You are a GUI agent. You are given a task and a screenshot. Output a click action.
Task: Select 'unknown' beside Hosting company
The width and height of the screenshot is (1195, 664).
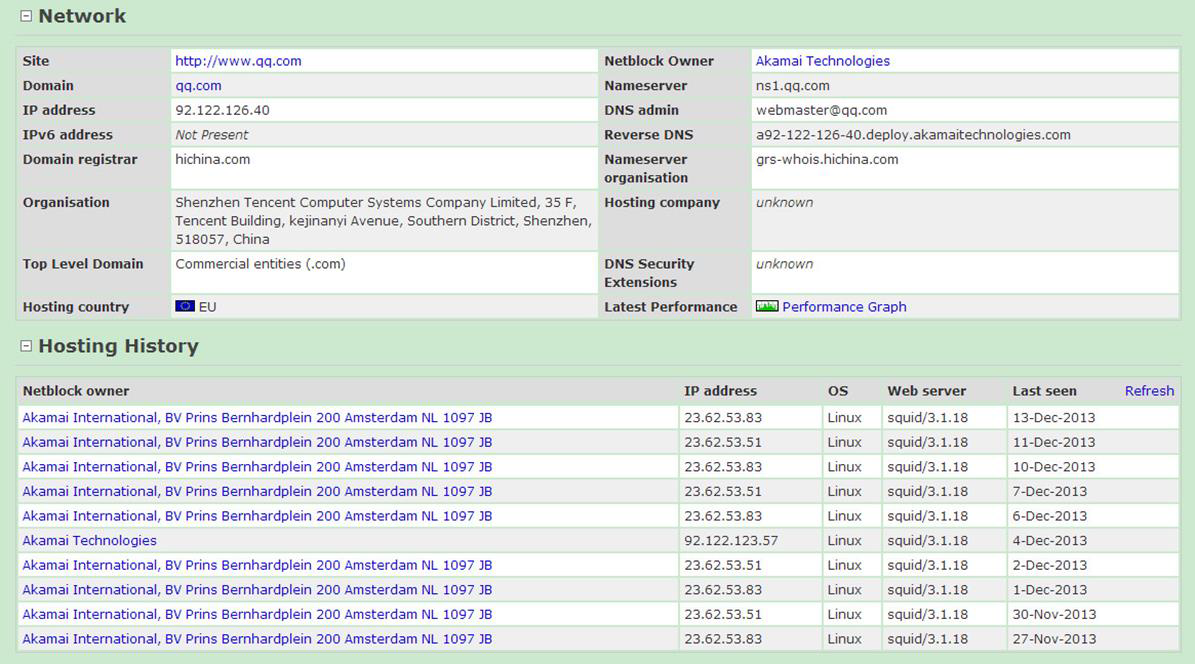784,203
